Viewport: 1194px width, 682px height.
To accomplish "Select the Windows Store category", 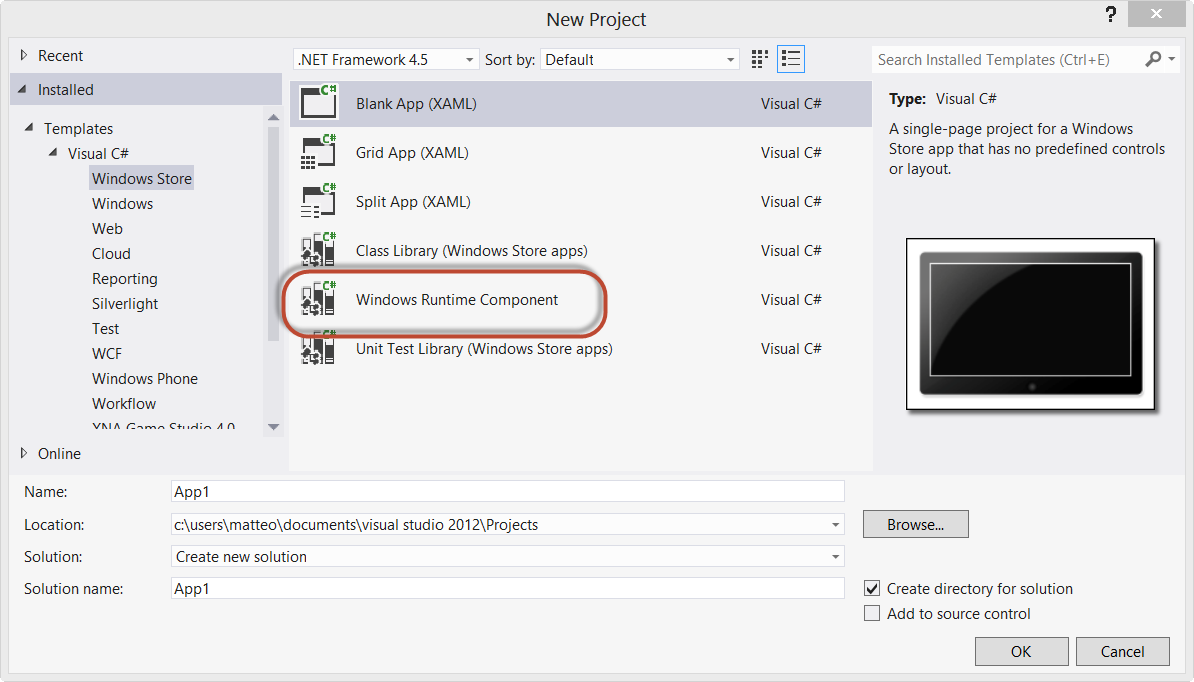I will 142,178.
